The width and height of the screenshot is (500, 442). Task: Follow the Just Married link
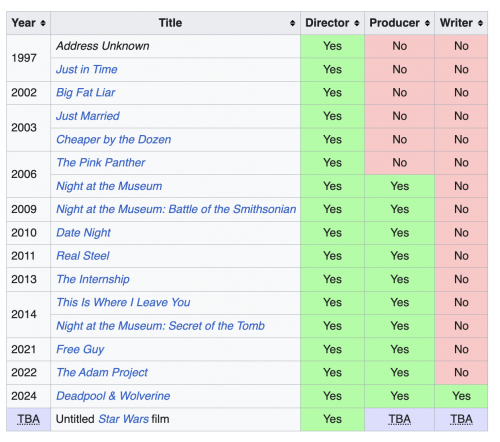pos(88,116)
